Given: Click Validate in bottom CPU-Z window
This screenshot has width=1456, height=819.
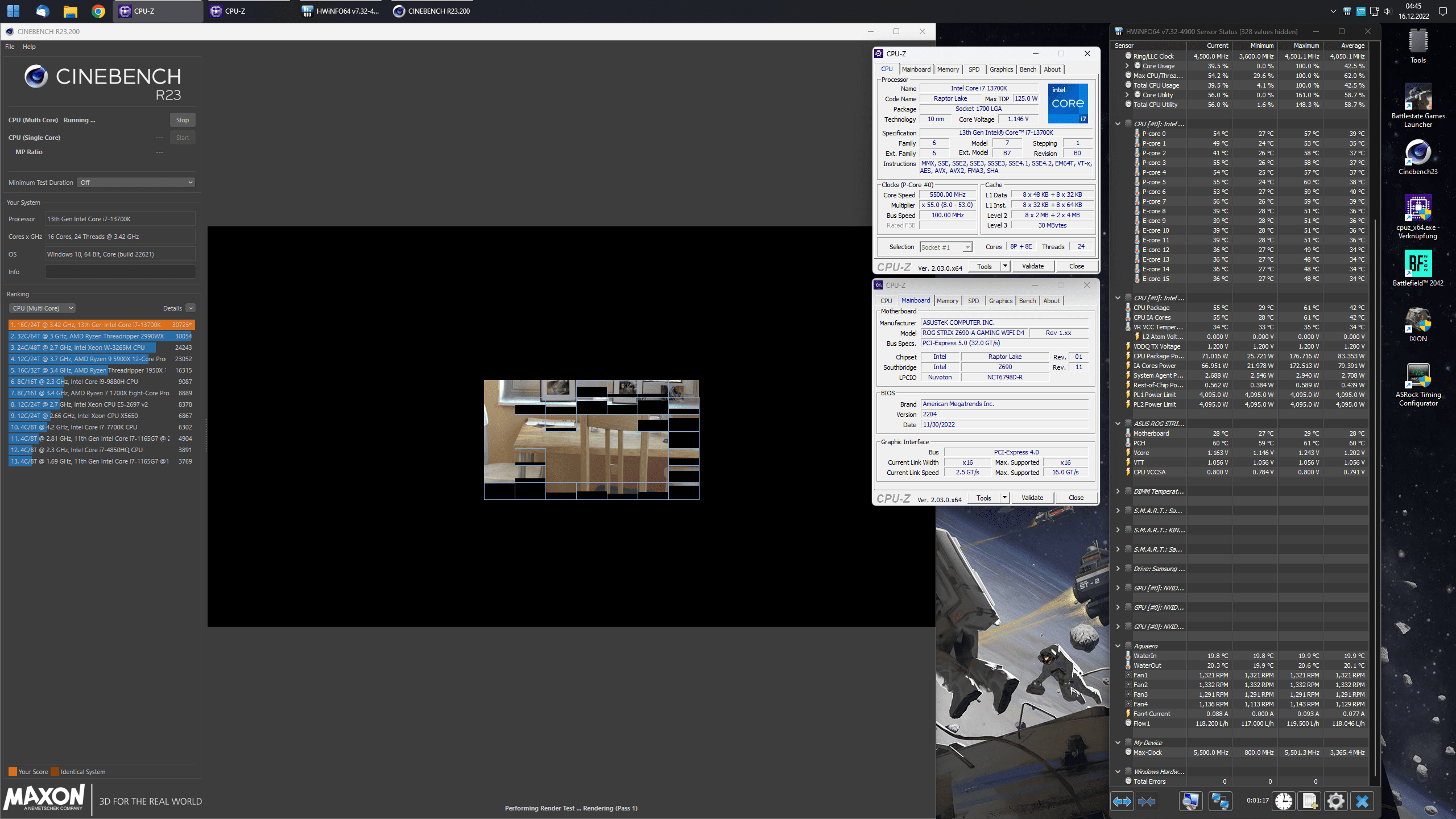Looking at the screenshot, I should (1032, 498).
